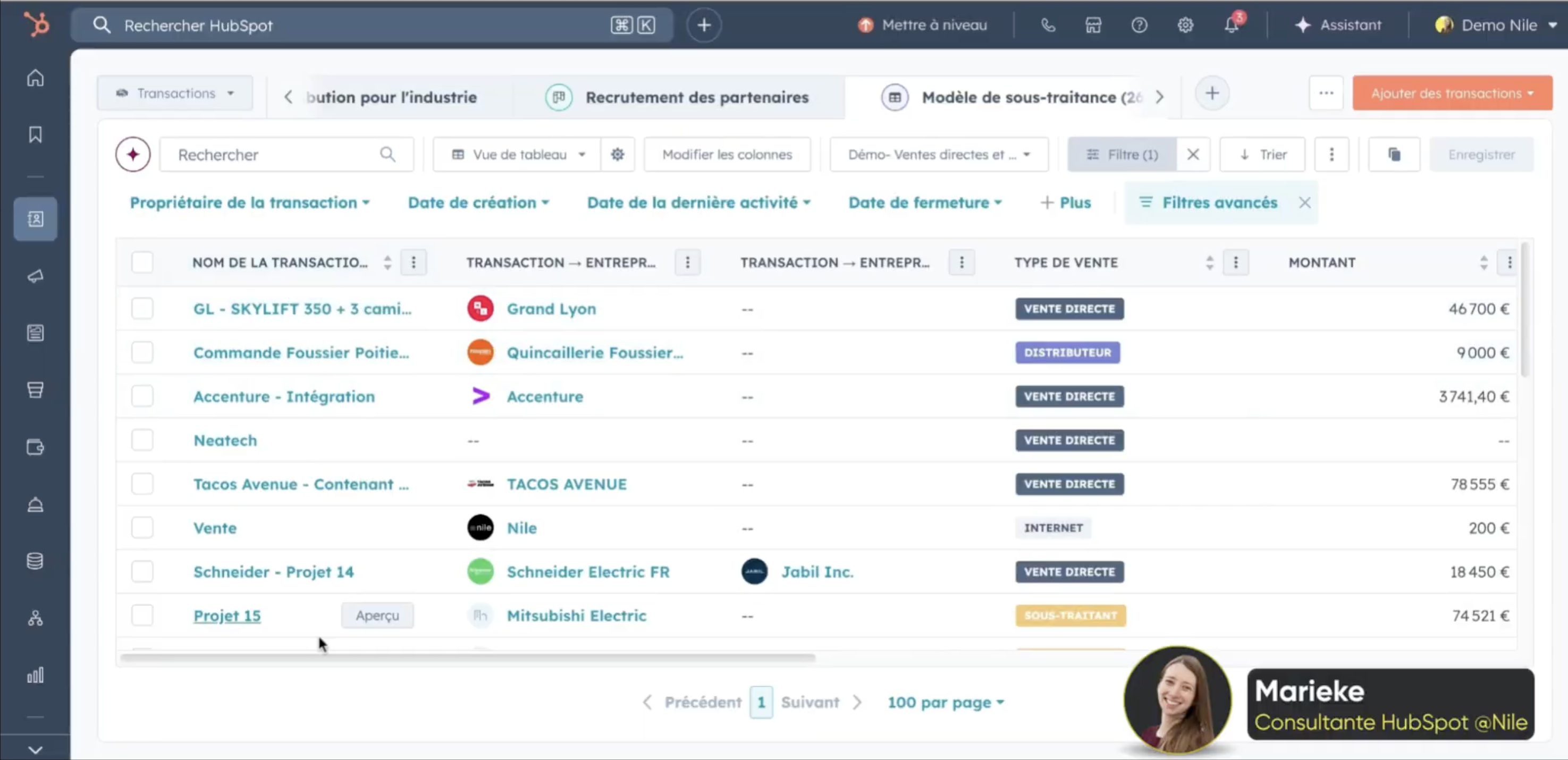Image resolution: width=1568 pixels, height=760 pixels.
Task: Open the 100 par page selector
Action: pyautogui.click(x=945, y=702)
